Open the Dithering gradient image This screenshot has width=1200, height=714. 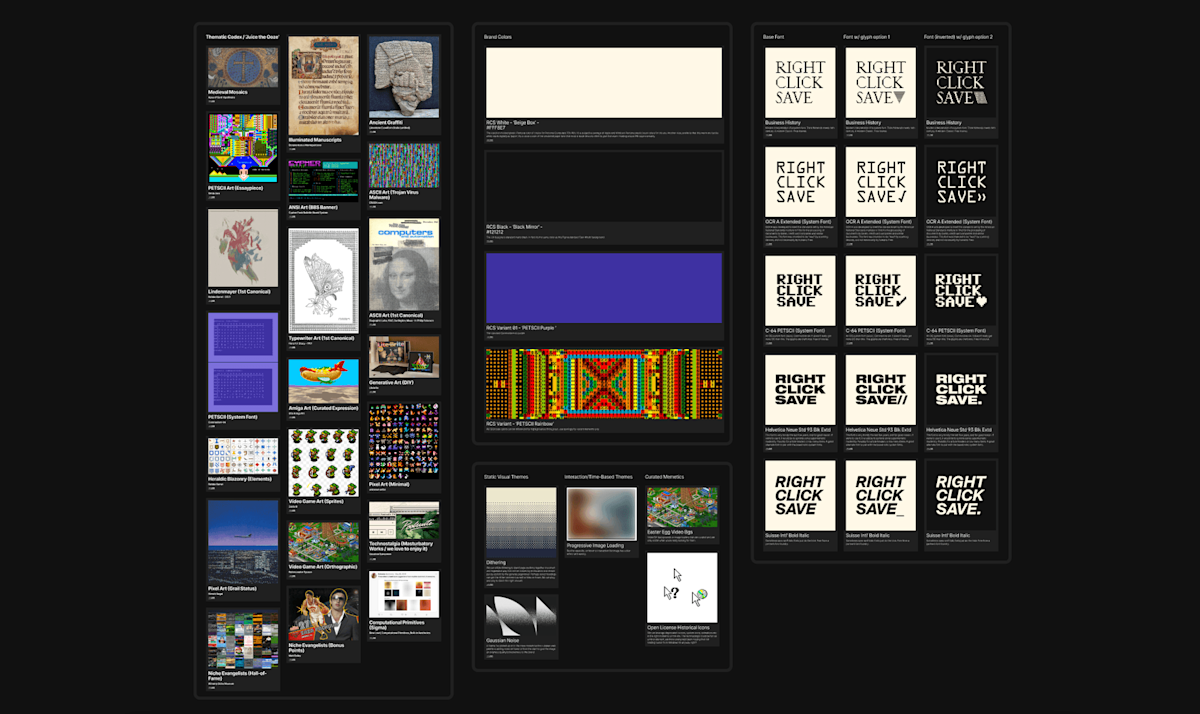(521, 523)
